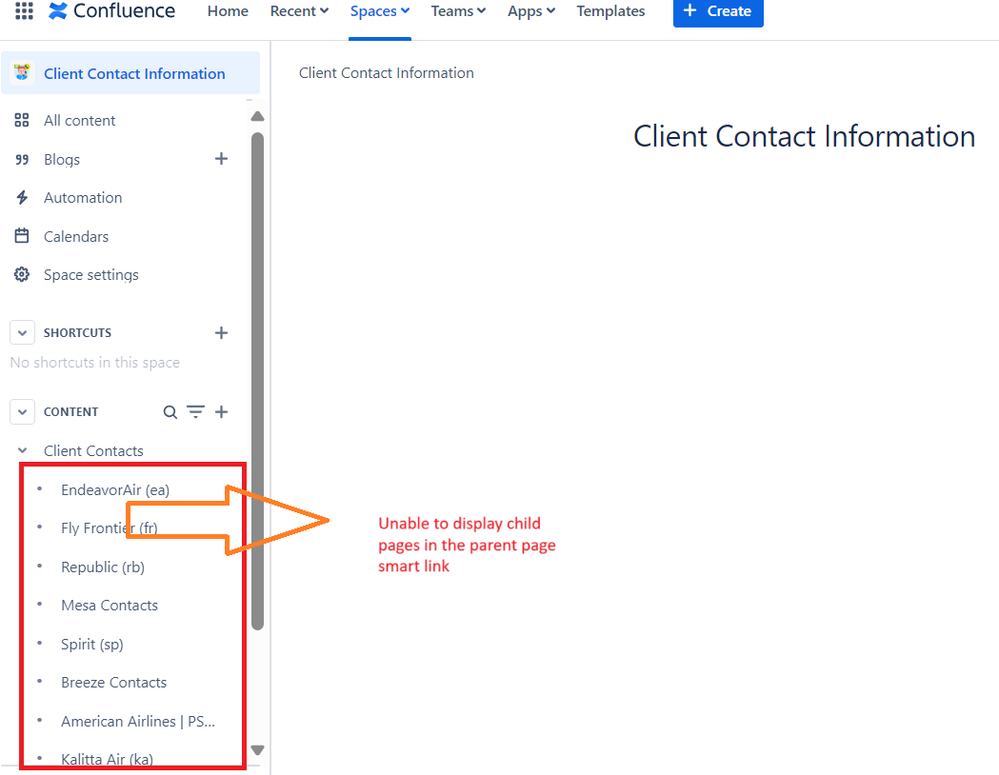Open the Kalitta Air (ka) page
The width and height of the screenshot is (999, 775).
107,759
